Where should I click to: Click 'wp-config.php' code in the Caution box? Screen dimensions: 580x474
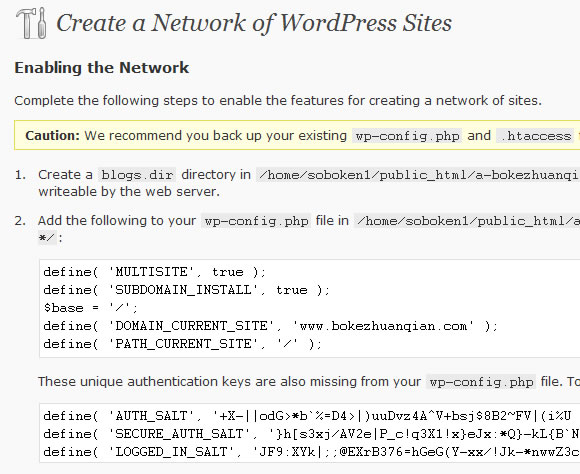click(407, 136)
